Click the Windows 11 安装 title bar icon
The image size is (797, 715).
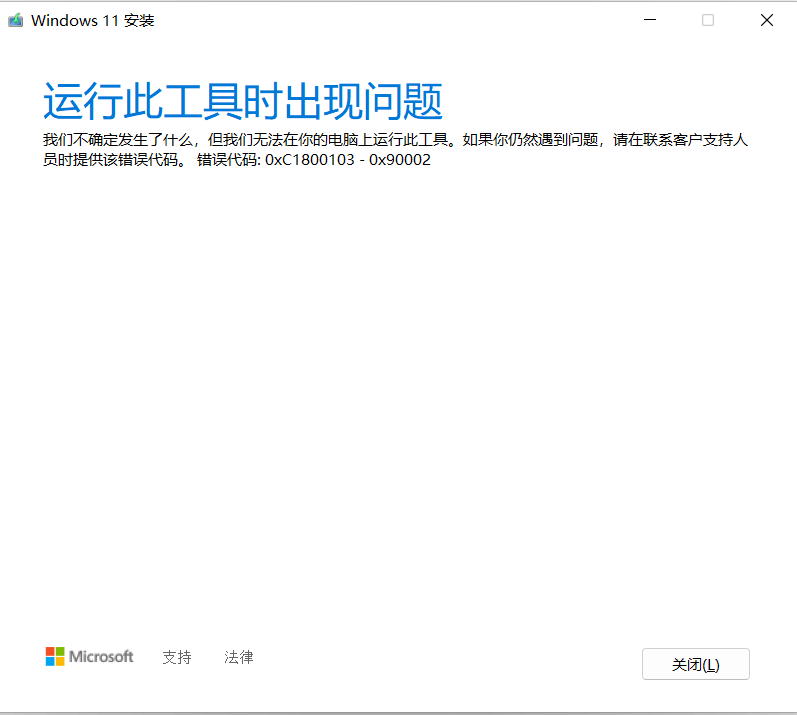click(16, 20)
